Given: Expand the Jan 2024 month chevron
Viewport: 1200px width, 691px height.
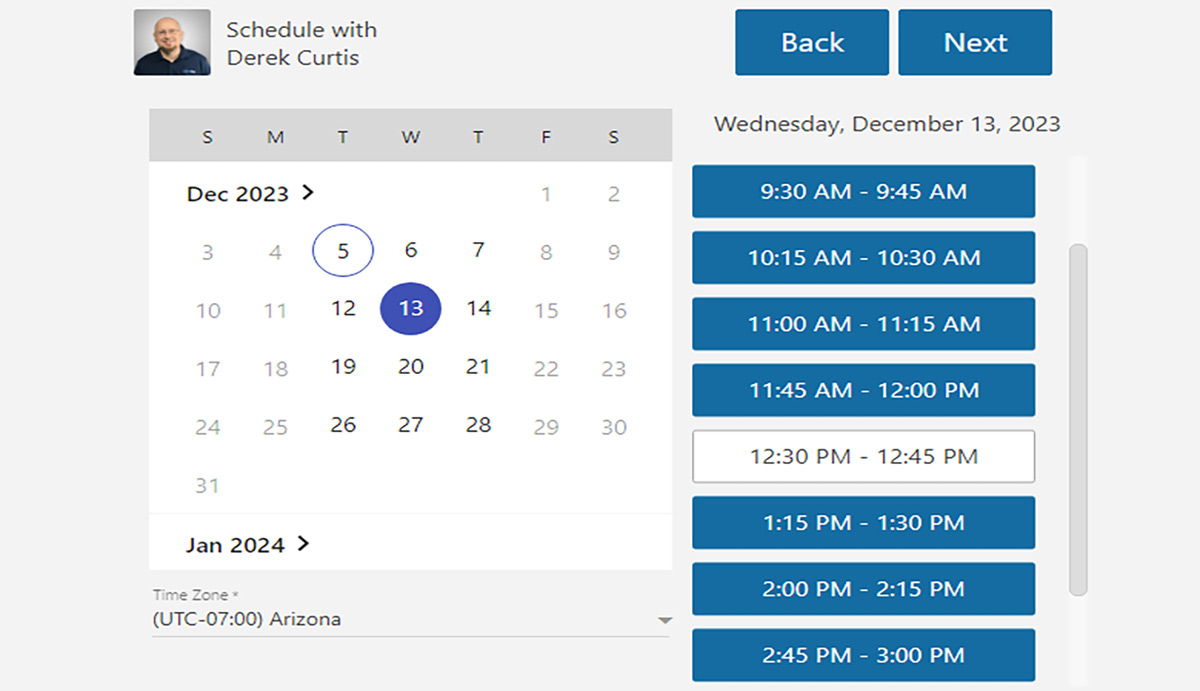Looking at the screenshot, I should 304,544.
